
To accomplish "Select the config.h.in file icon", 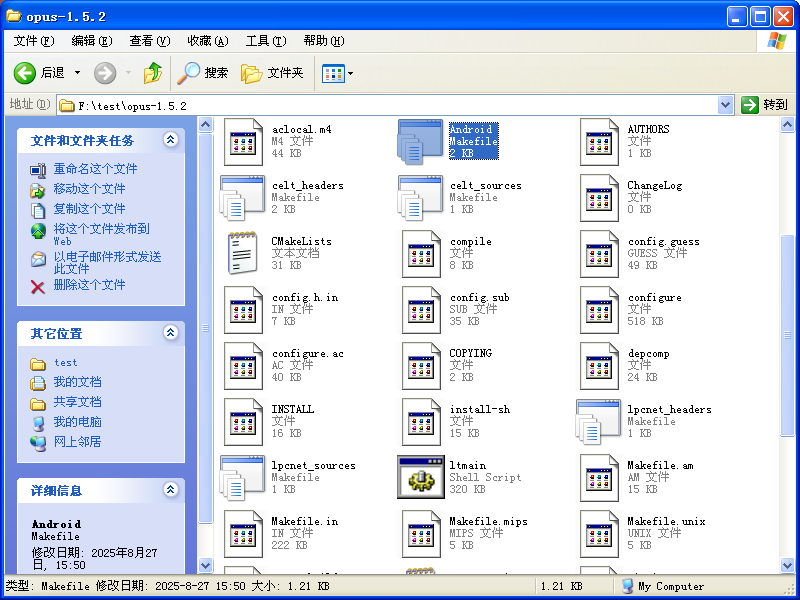I will pyautogui.click(x=243, y=310).
